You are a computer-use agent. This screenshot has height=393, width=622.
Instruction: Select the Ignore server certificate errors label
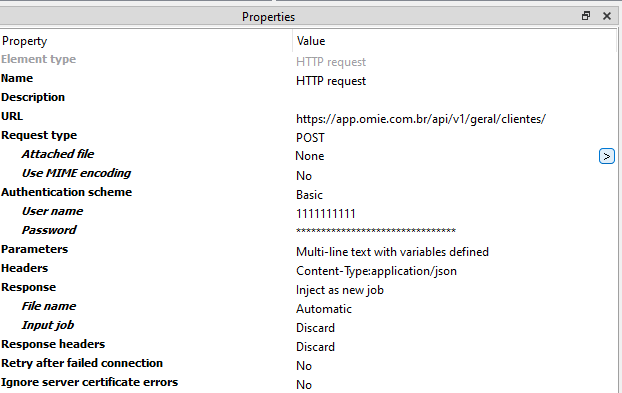pyautogui.click(x=90, y=382)
